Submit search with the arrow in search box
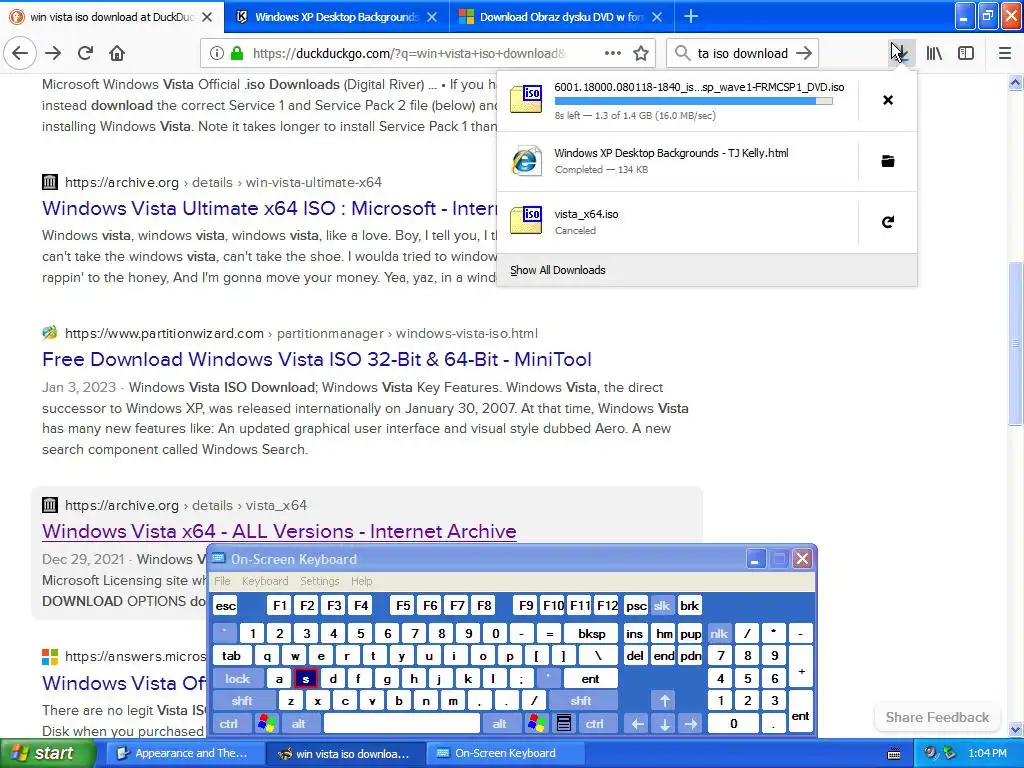1024x768 pixels. click(804, 54)
